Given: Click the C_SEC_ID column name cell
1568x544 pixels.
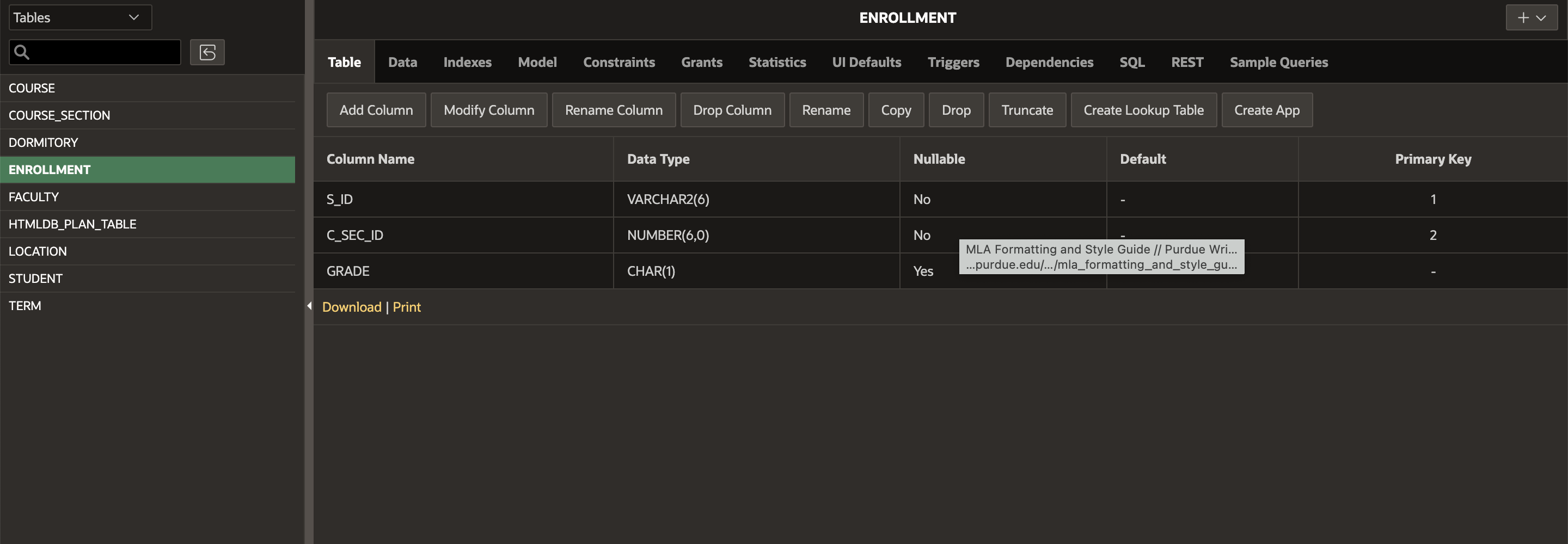Looking at the screenshot, I should [463, 235].
